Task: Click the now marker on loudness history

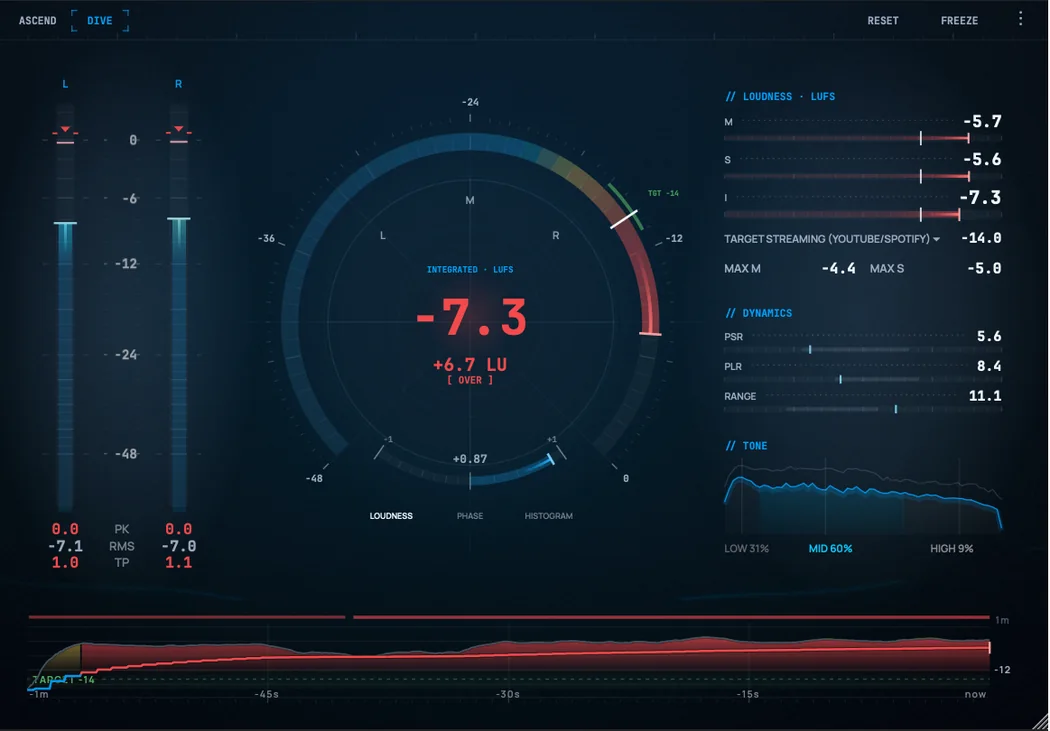Action: point(990,647)
